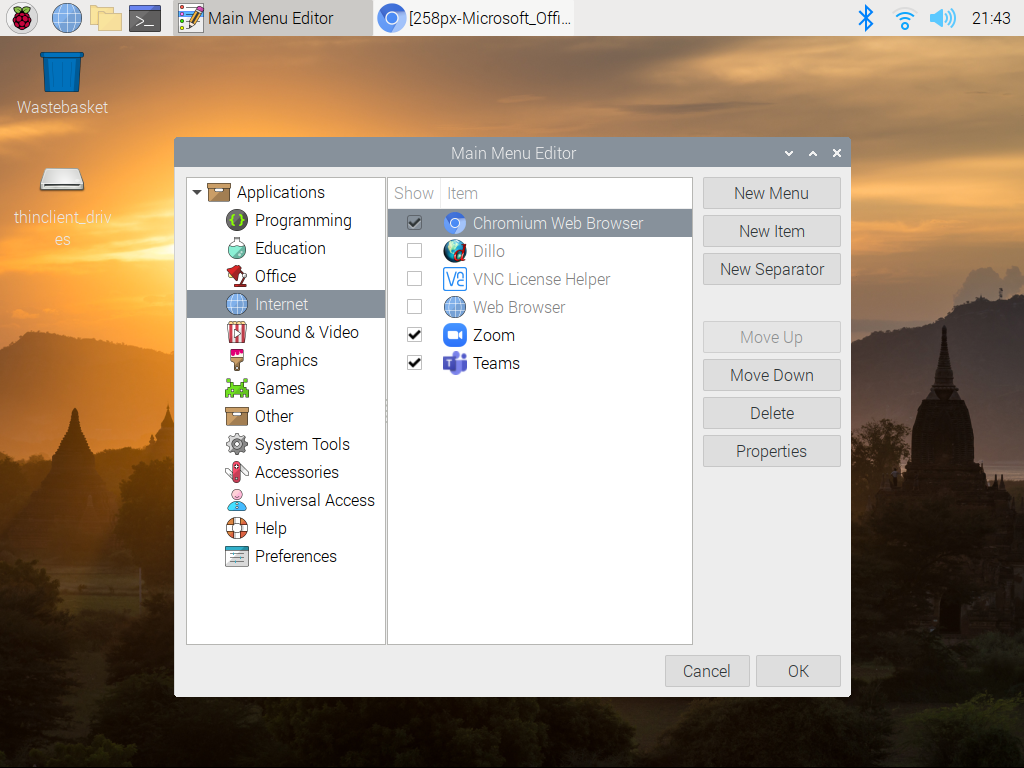
Task: Click the volume speaker tray icon
Action: (943, 18)
